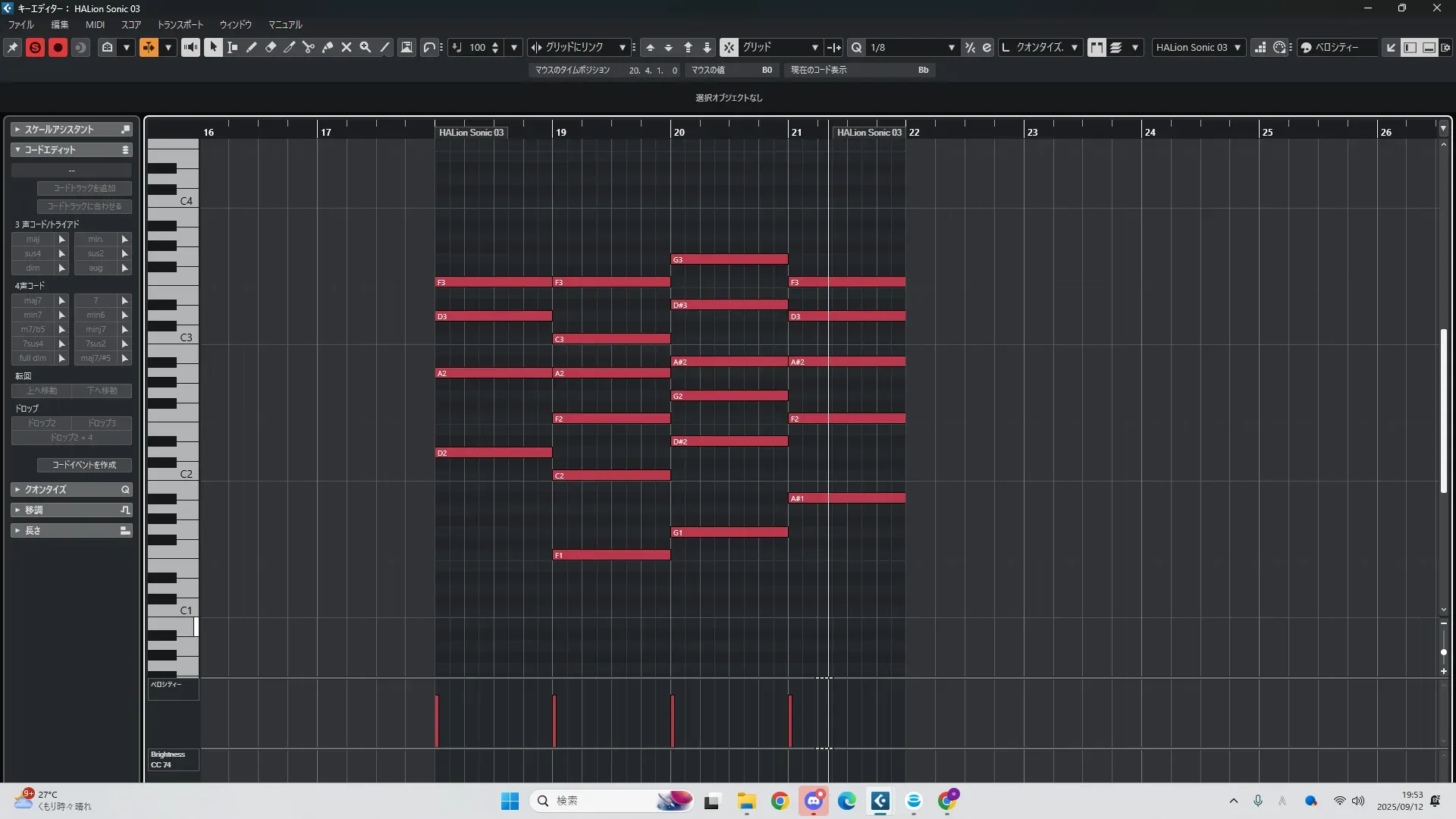Select the Erase tool
The width and height of the screenshot is (1456, 819).
[x=270, y=47]
